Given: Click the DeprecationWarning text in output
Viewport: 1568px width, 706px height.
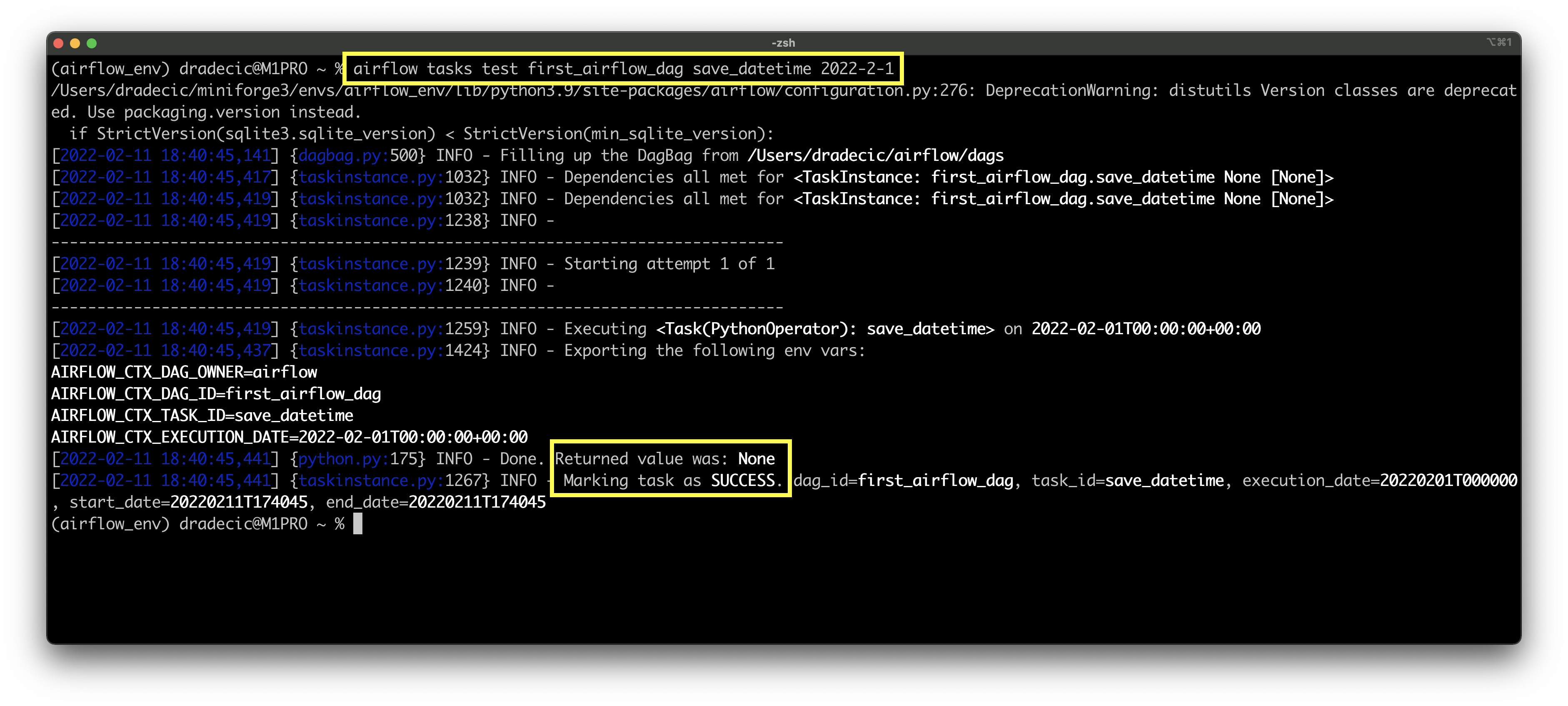Looking at the screenshot, I should click(x=1069, y=91).
